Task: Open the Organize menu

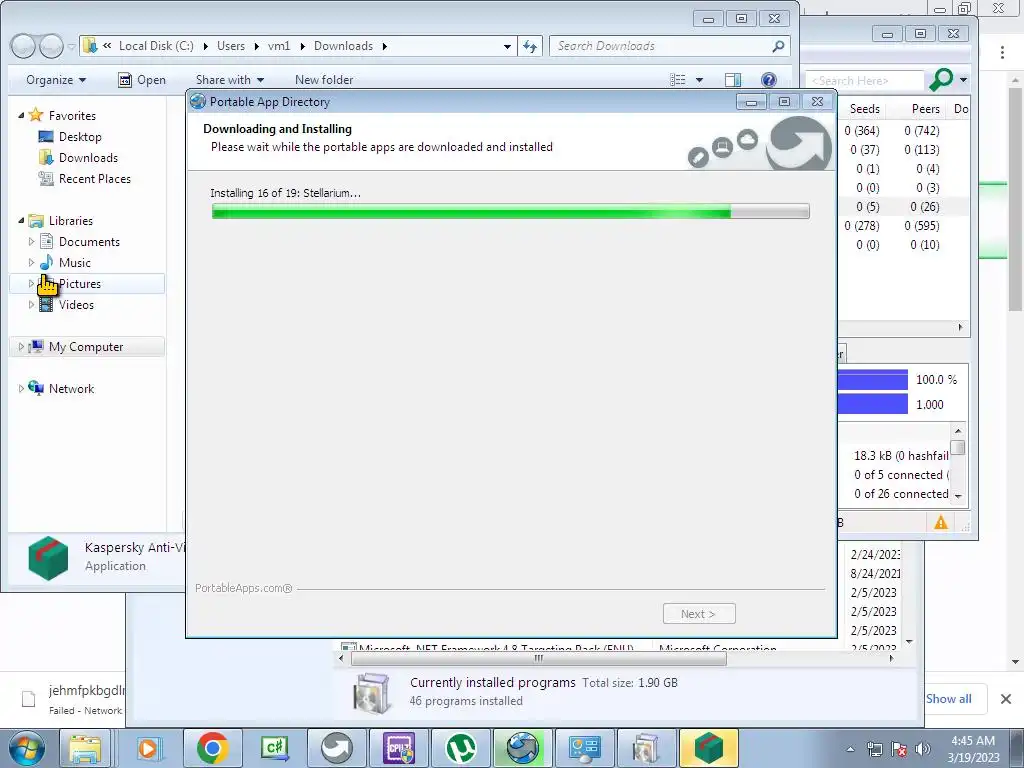Action: coord(56,80)
